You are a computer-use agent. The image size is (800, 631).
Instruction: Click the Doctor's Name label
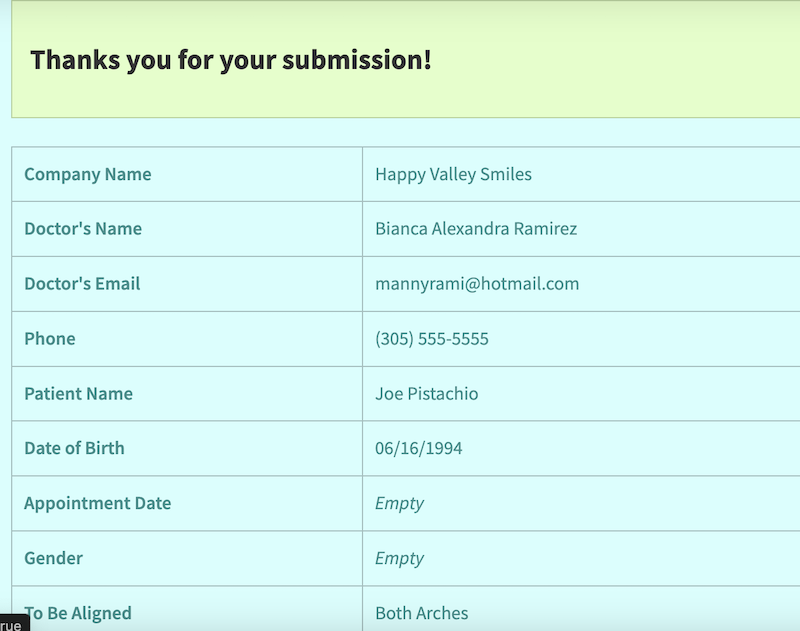(x=83, y=229)
